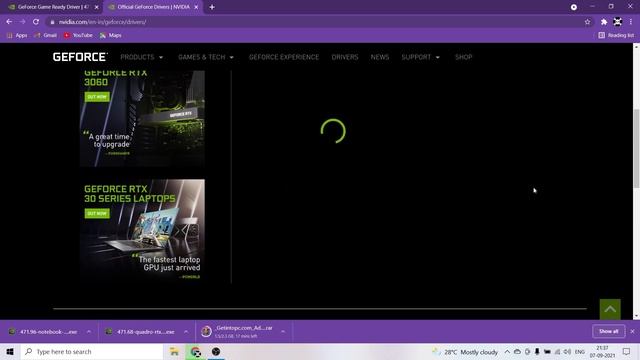640x360 pixels.
Task: Close the downloads bar
Action: tap(632, 331)
